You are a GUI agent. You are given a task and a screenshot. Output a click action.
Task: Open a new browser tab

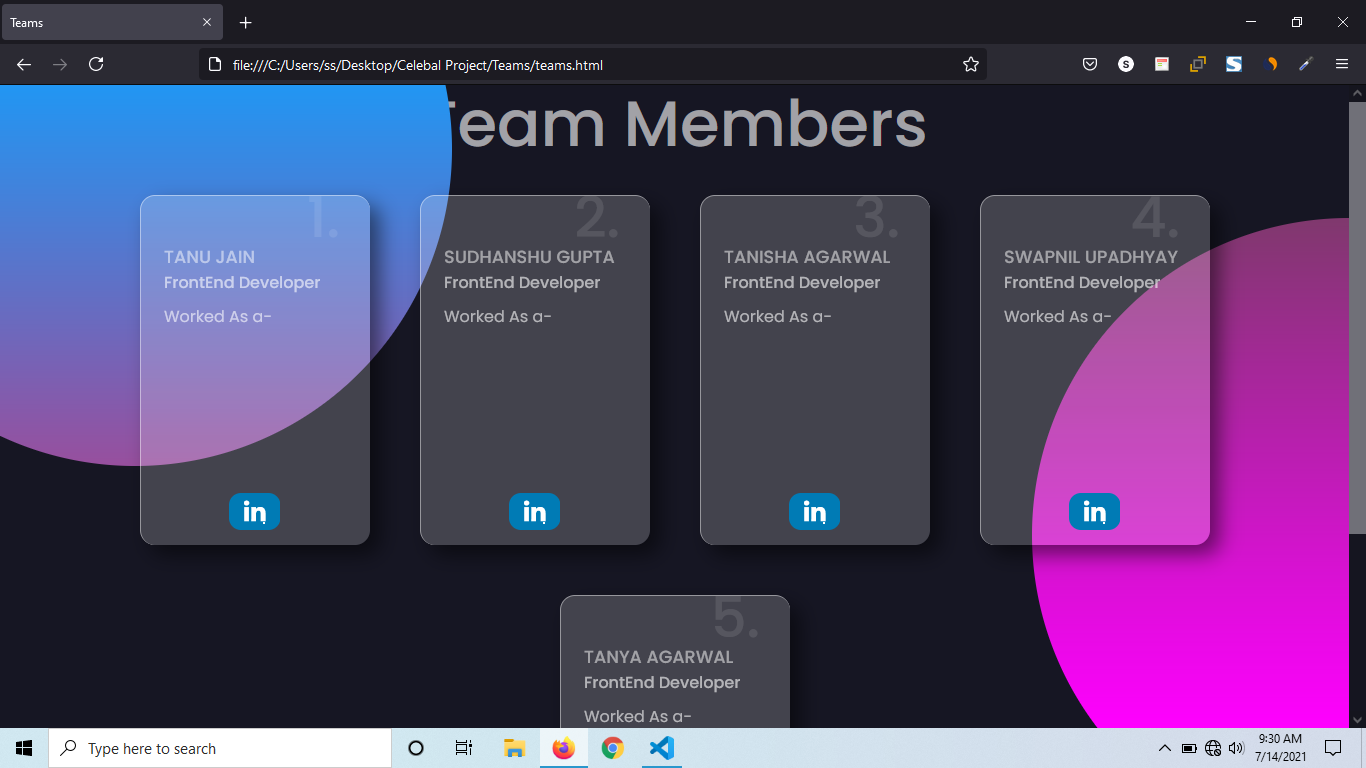(x=246, y=22)
